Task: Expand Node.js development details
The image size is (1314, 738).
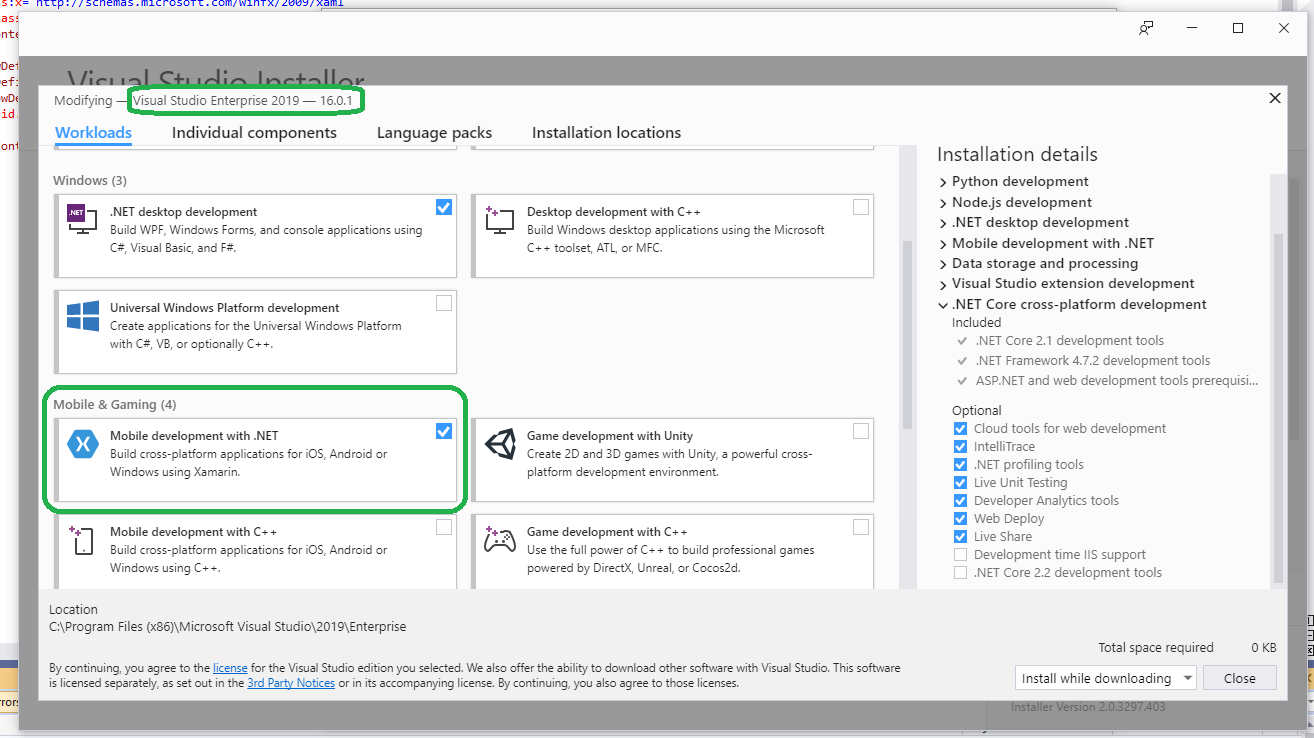Action: click(x=943, y=202)
